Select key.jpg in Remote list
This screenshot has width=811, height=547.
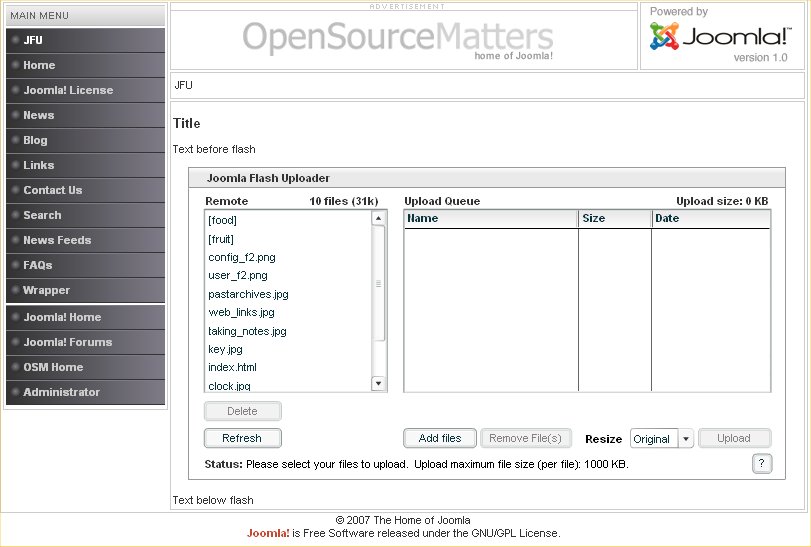click(x=288, y=349)
